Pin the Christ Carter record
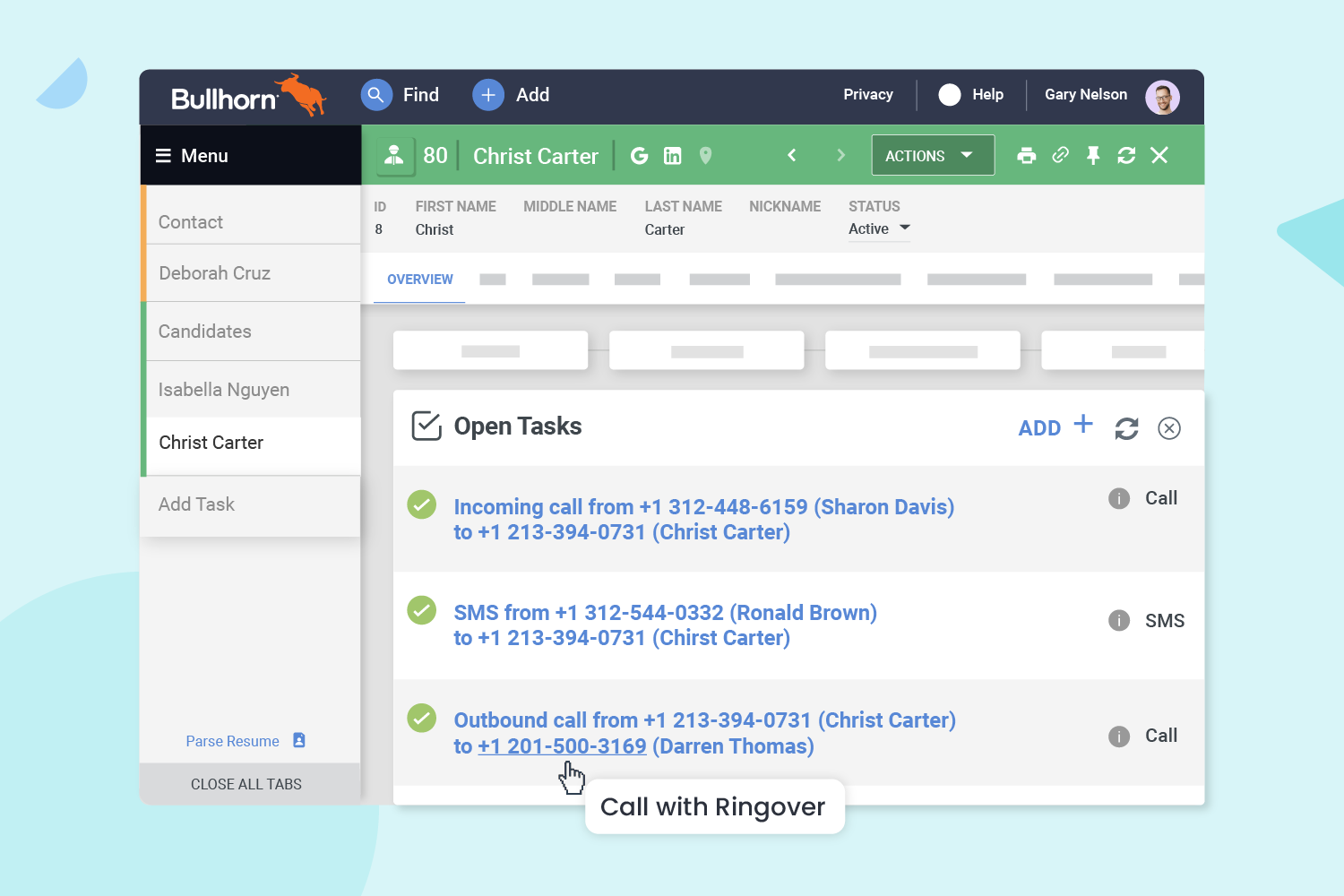This screenshot has width=1344, height=896. click(1093, 156)
